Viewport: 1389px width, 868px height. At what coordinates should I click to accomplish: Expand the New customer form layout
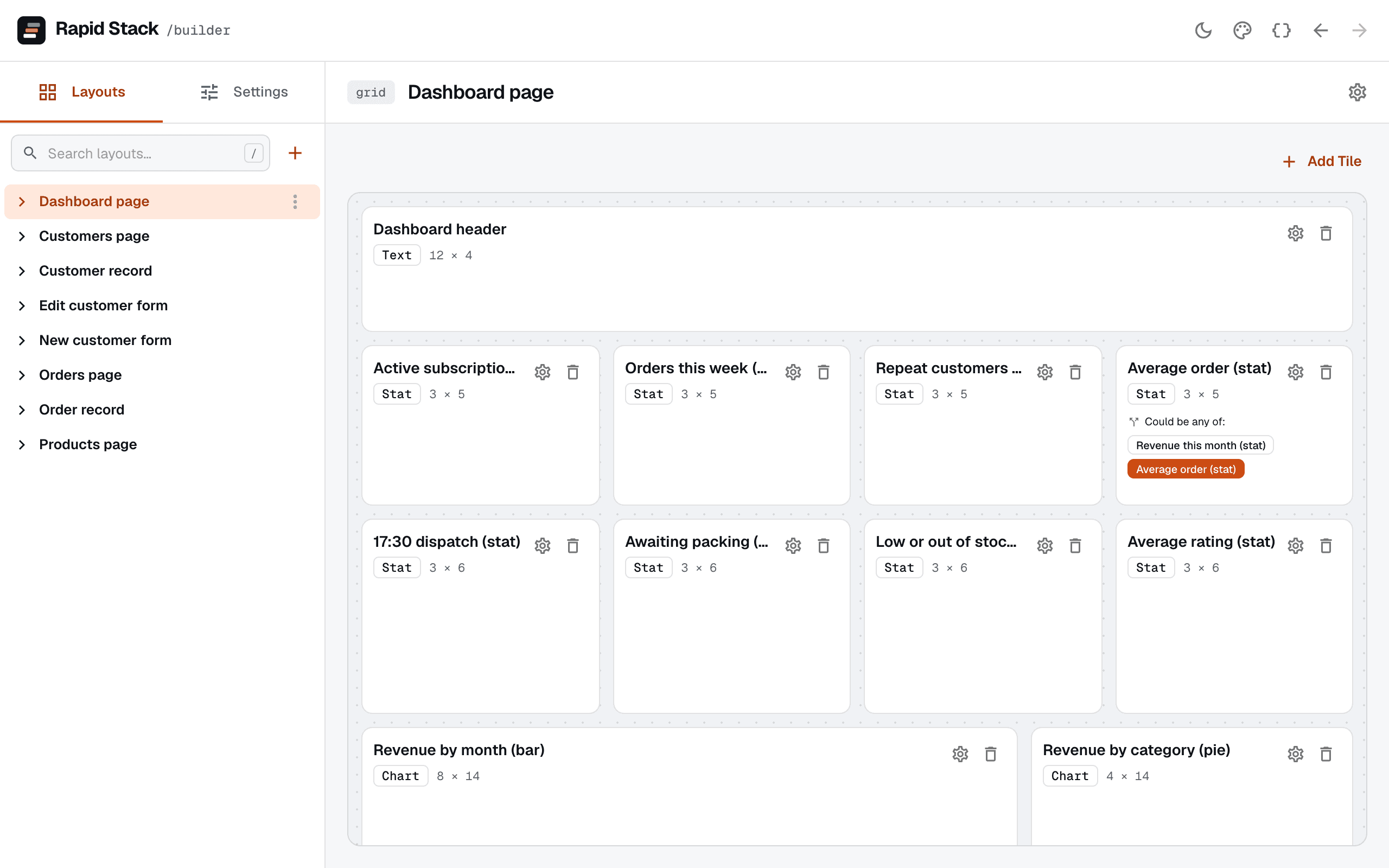click(x=22, y=341)
